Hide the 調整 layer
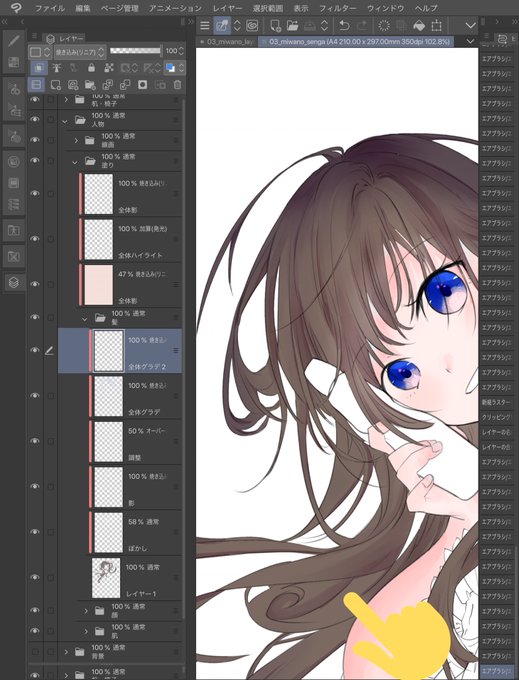The image size is (519, 680). pyautogui.click(x=35, y=441)
